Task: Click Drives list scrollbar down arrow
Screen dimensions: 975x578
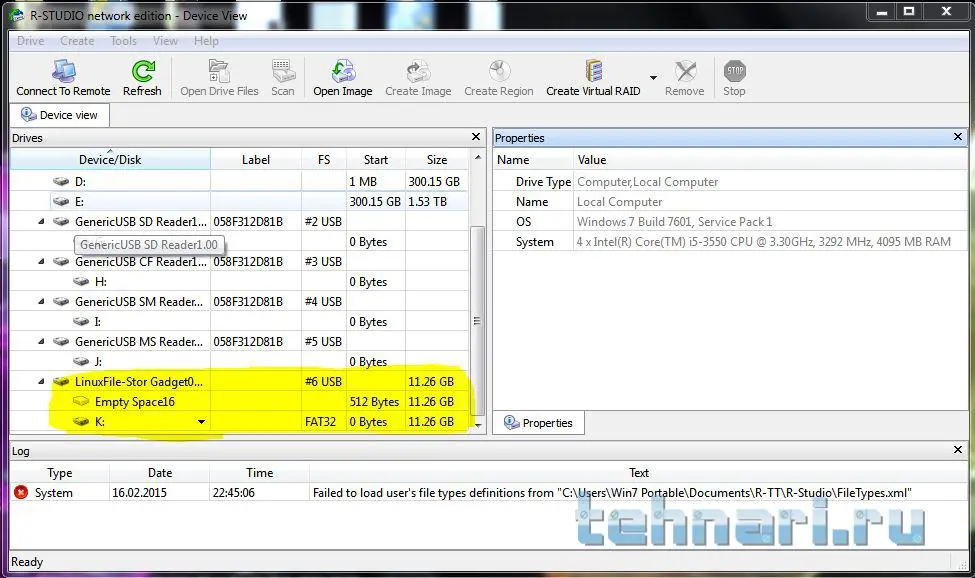Action: pos(478,425)
